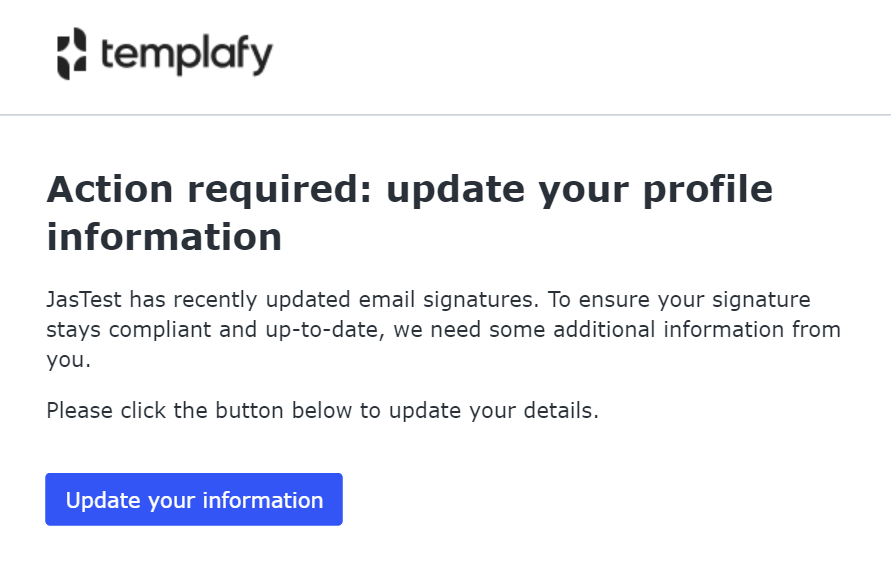Click the "templafy" wordmark text
891x569 pixels.
pyautogui.click(x=187, y=55)
